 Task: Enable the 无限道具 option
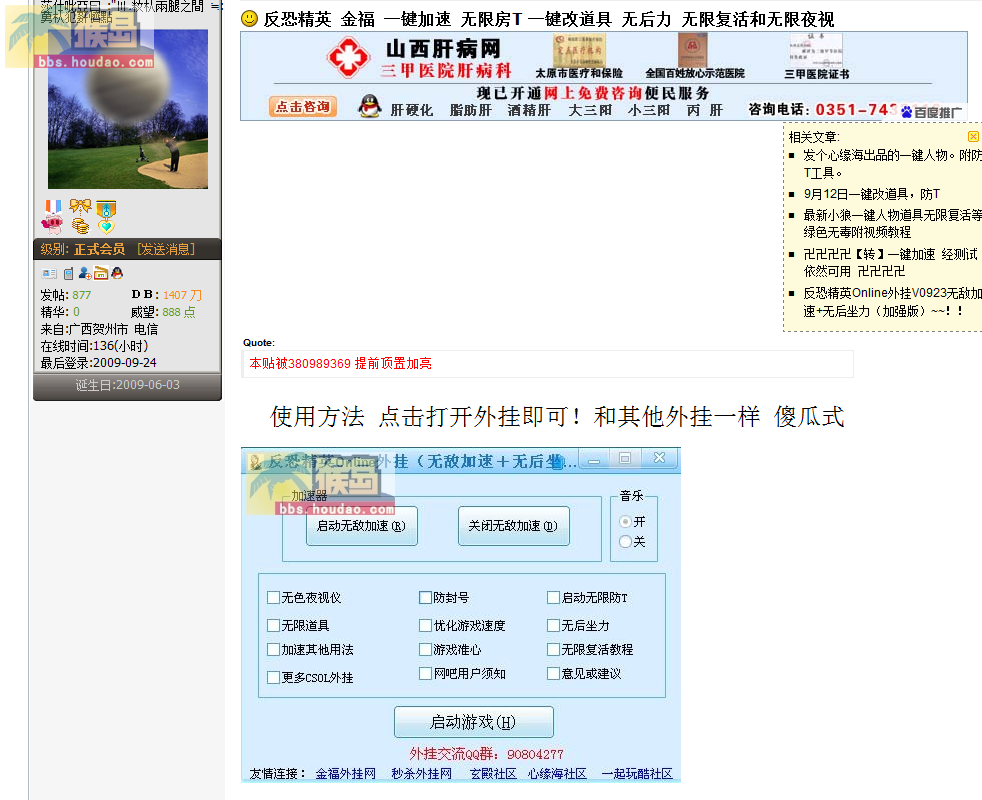pos(273,625)
